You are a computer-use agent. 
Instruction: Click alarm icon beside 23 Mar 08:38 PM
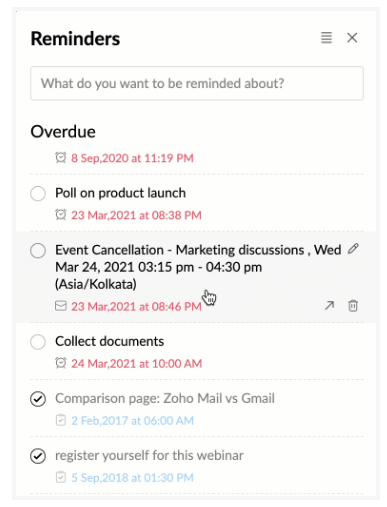[61, 215]
